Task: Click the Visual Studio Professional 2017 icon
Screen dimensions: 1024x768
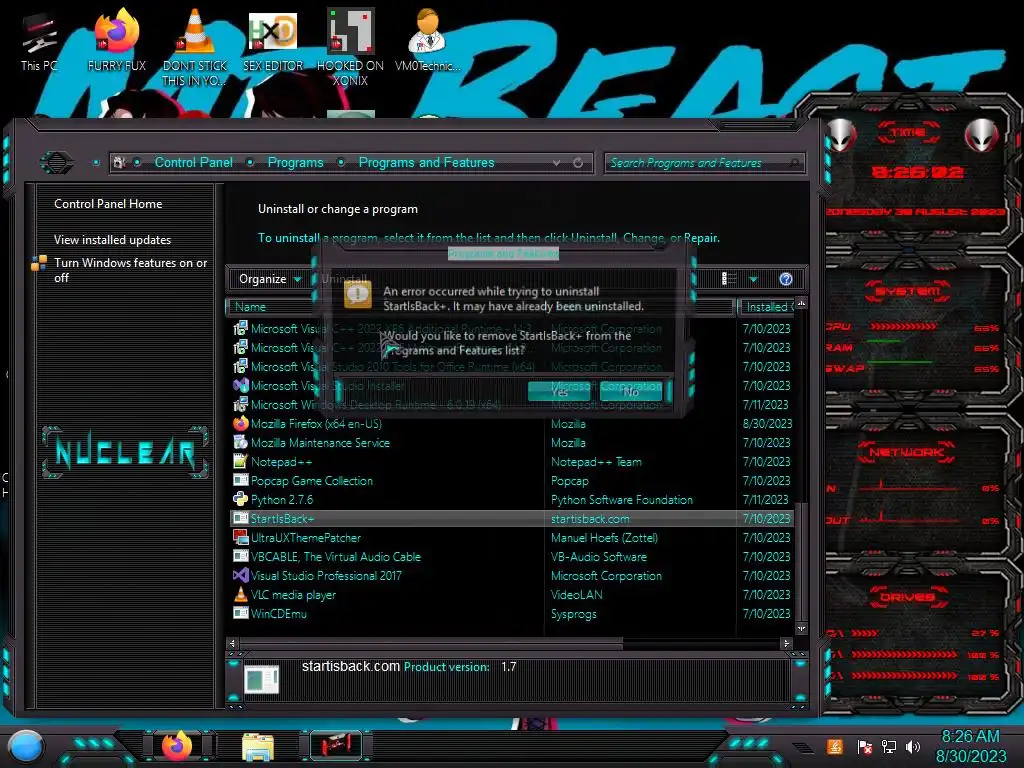Action: [x=240, y=575]
